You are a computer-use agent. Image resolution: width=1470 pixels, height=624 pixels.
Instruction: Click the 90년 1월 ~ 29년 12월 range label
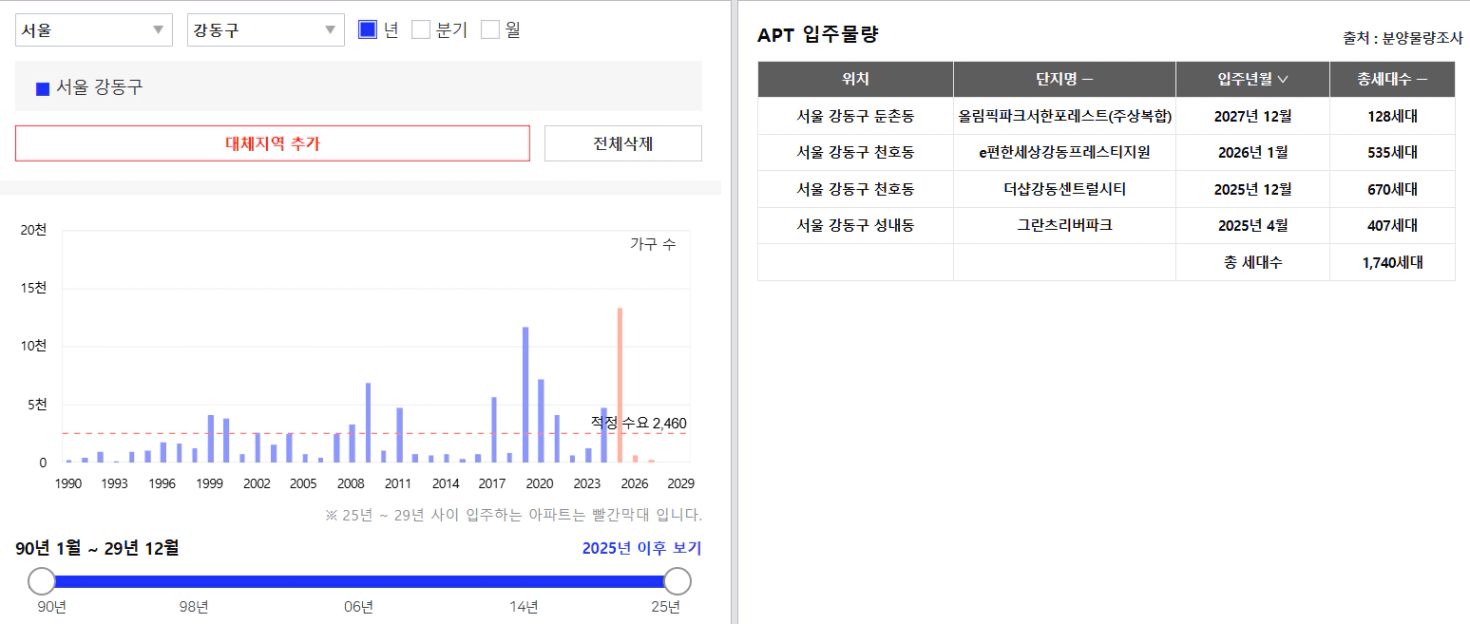97,547
